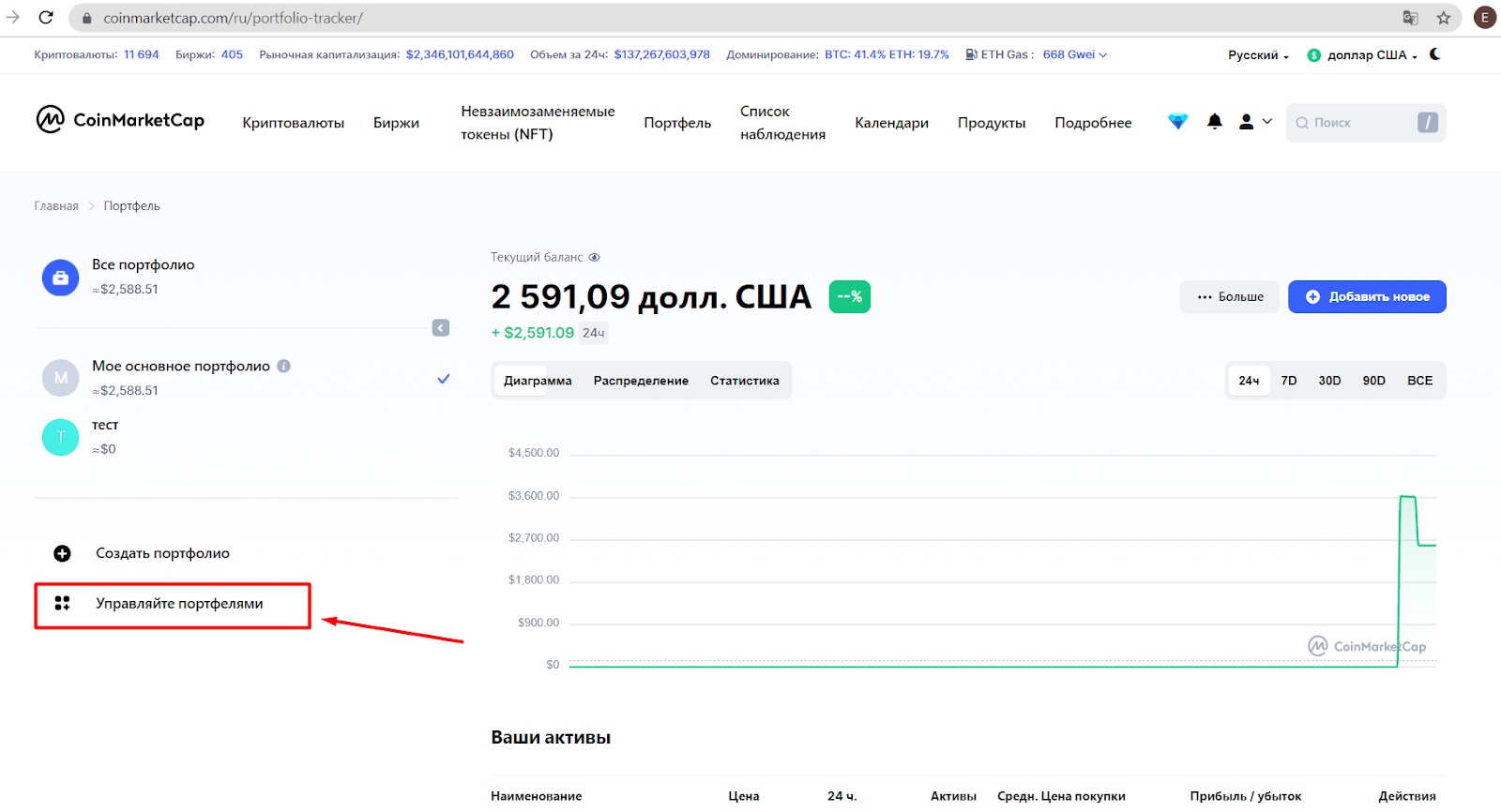Reload the page in browser
1501x812 pixels.
pos(46,18)
